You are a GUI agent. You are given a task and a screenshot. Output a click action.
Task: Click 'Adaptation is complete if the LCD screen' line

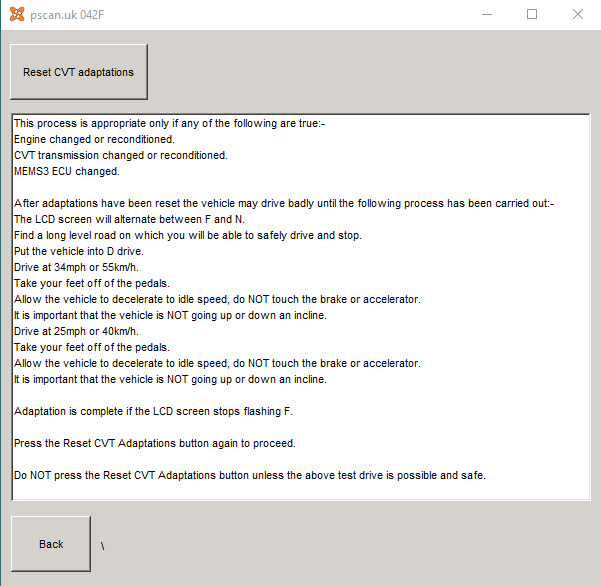click(153, 411)
